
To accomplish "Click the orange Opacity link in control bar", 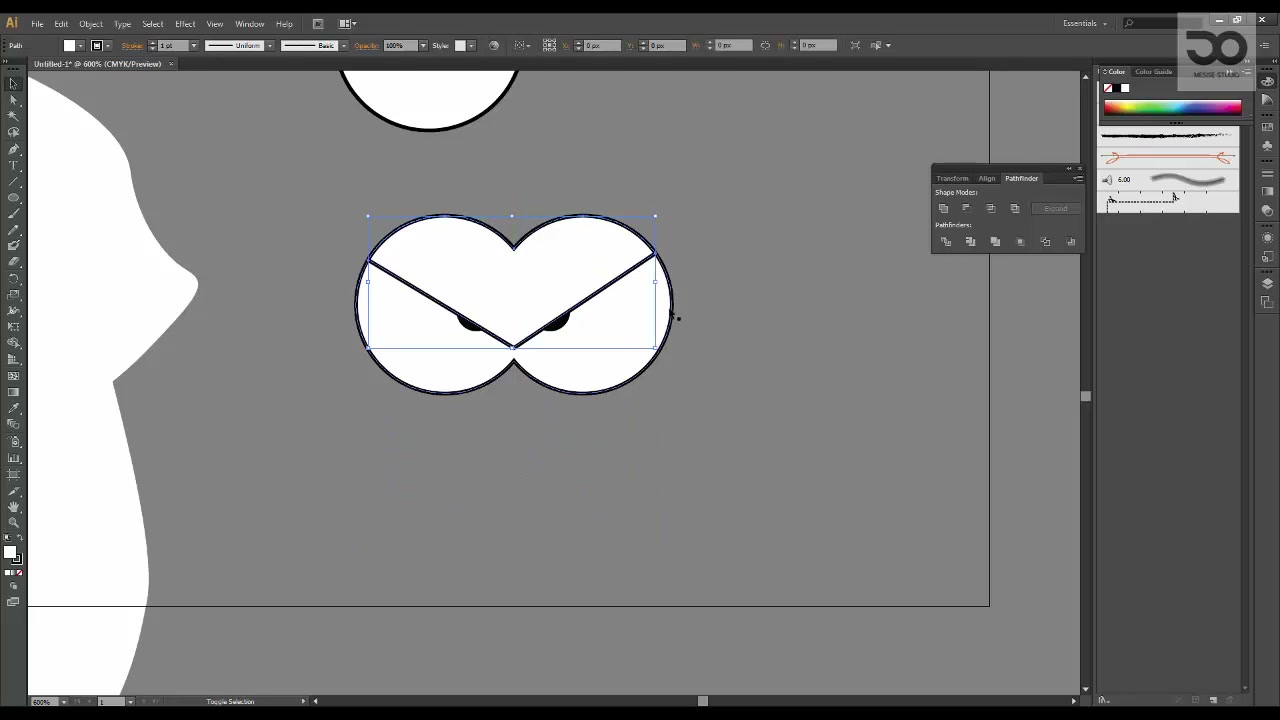I will point(366,45).
